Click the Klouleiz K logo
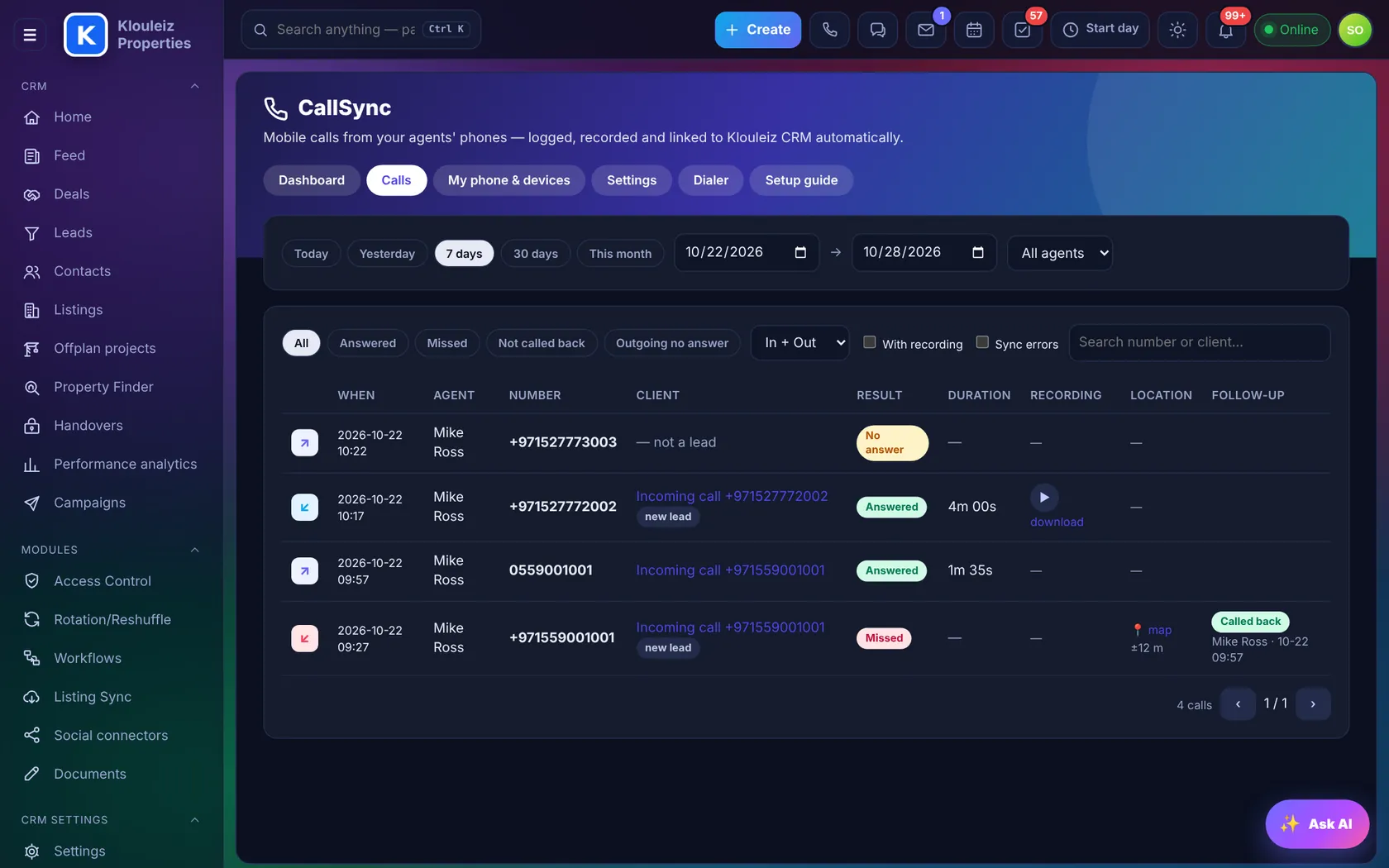Image resolution: width=1389 pixels, height=868 pixels. pos(86,35)
